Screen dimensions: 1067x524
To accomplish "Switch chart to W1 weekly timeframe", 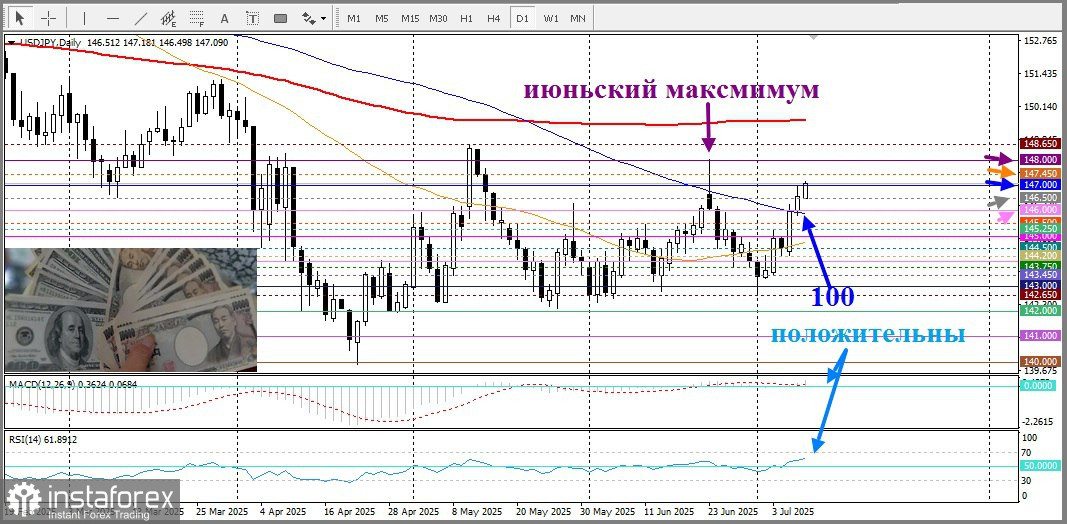I will pyautogui.click(x=551, y=18).
